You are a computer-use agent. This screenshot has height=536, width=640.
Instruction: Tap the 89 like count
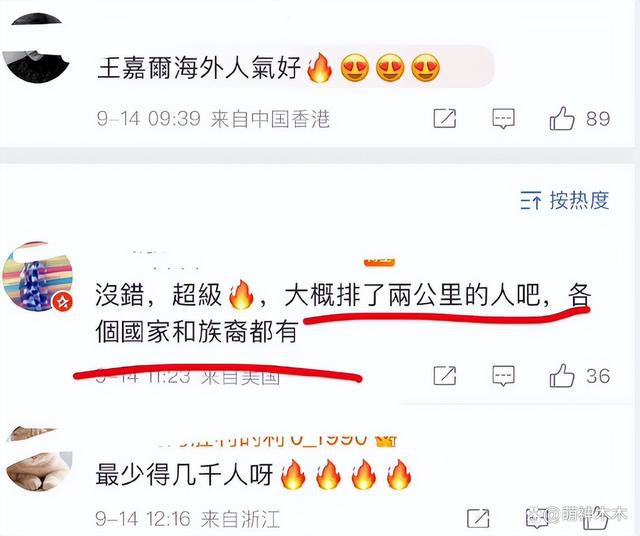[598, 119]
